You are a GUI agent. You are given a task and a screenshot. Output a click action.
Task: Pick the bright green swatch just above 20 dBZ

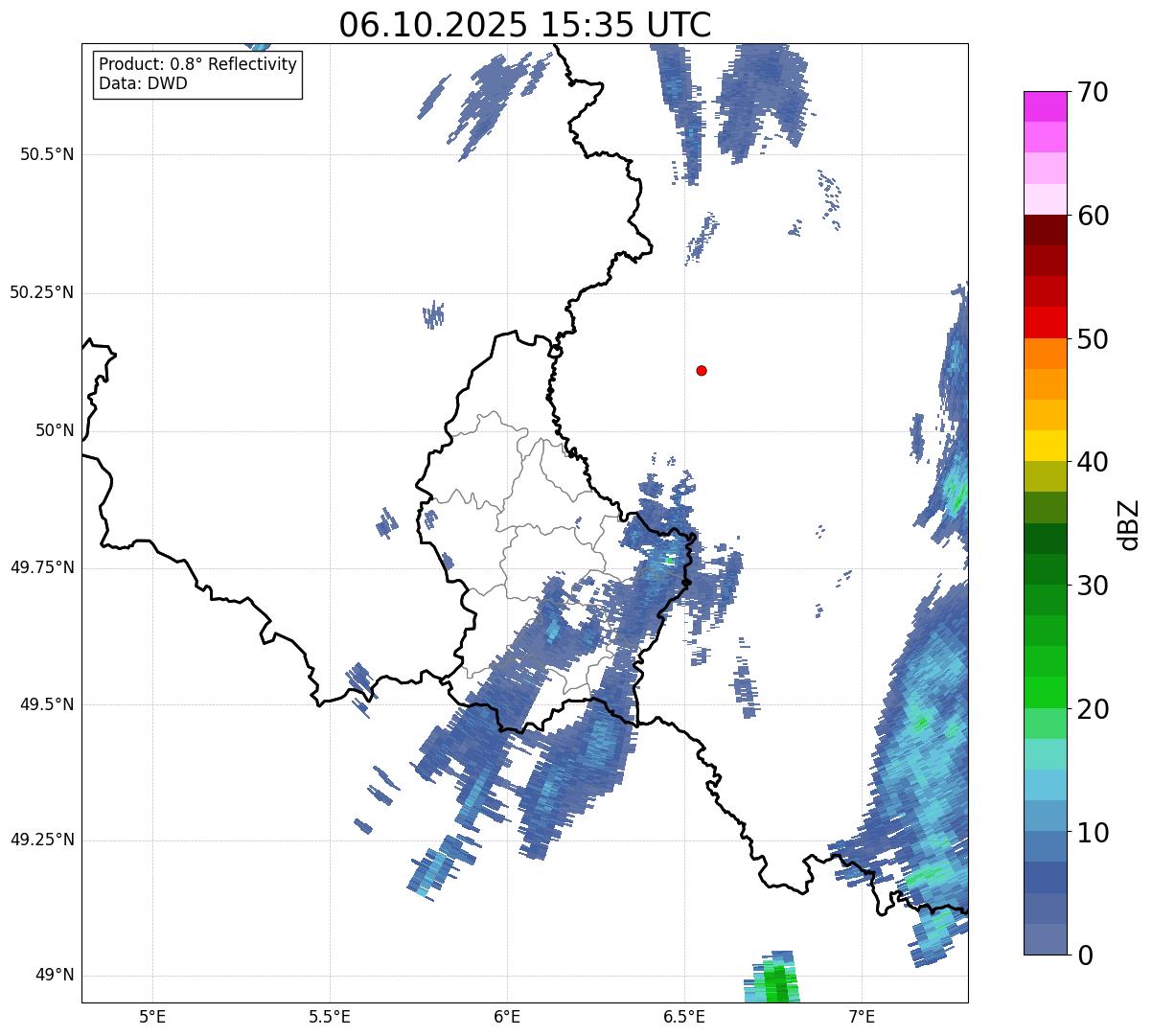point(1045,692)
